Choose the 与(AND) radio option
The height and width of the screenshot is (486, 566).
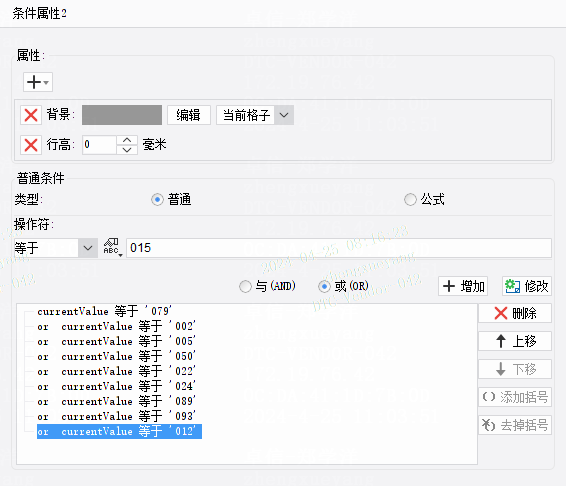point(245,287)
